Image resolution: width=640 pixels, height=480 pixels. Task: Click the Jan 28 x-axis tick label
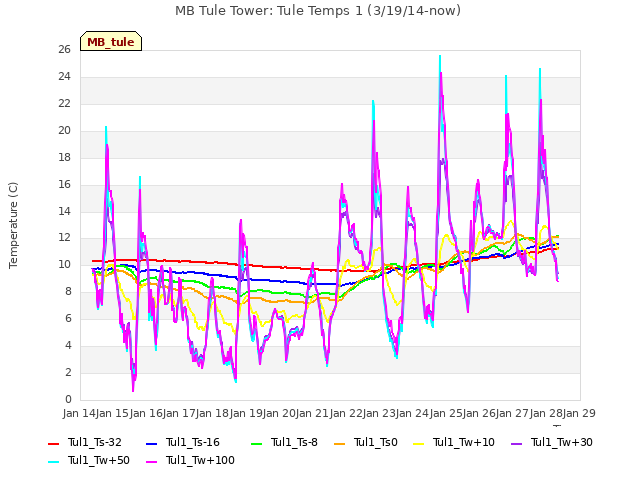546,413
